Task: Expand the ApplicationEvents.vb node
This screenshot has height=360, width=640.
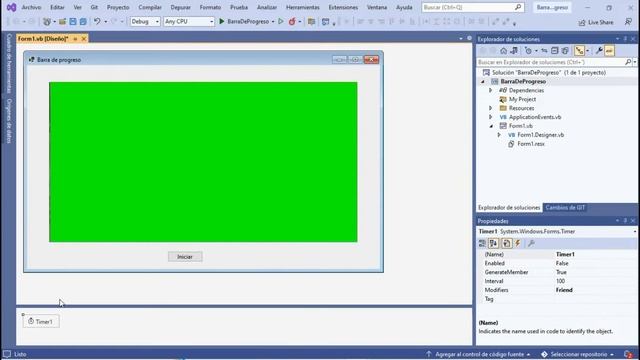Action: [x=491, y=117]
